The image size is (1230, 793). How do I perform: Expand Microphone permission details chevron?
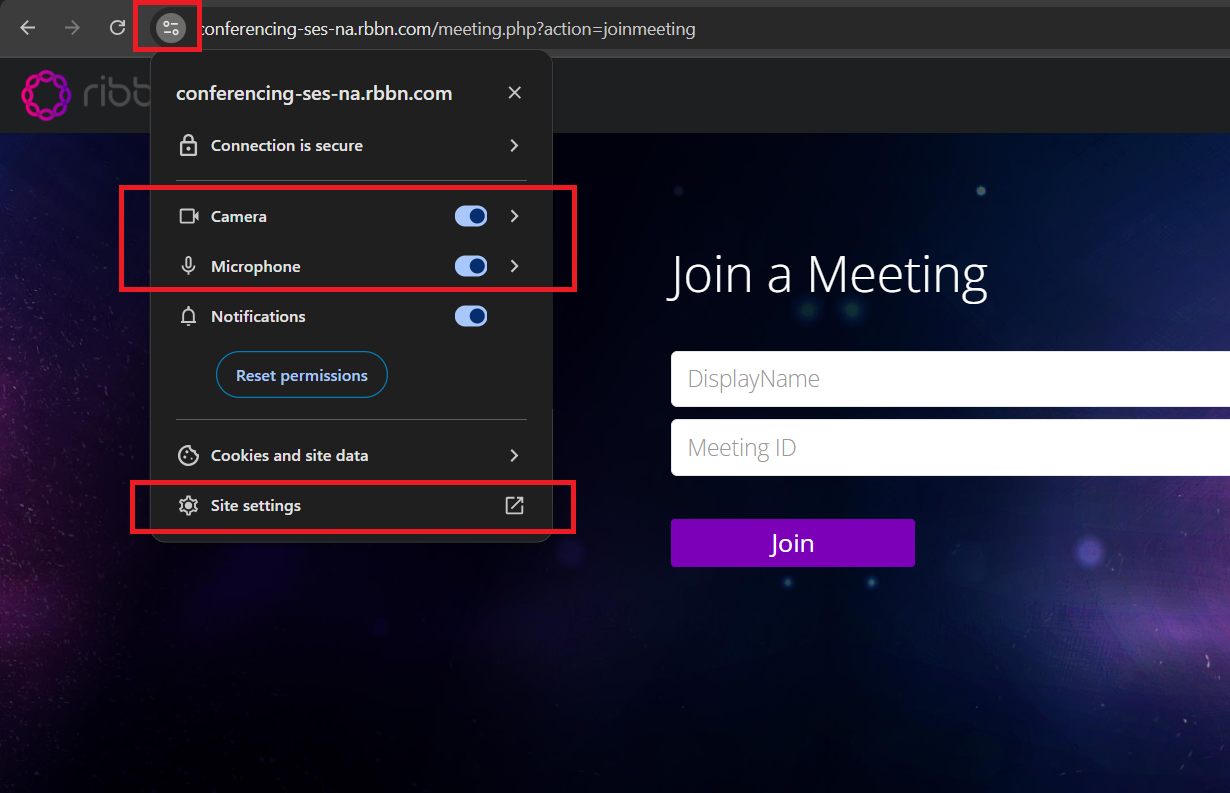point(514,266)
